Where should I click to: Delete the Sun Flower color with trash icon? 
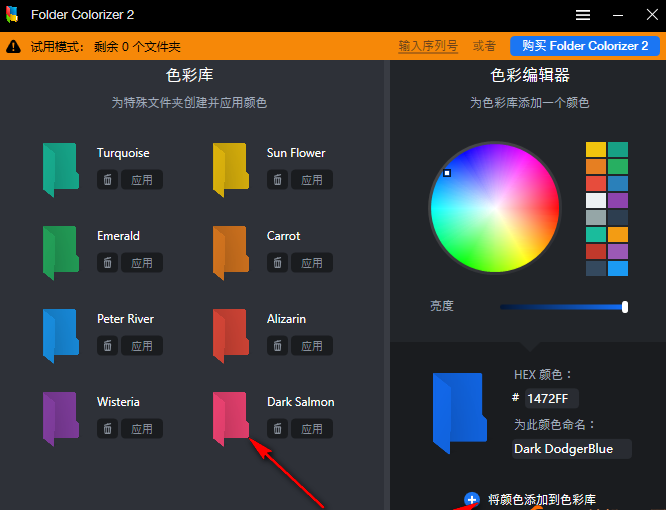tap(277, 180)
